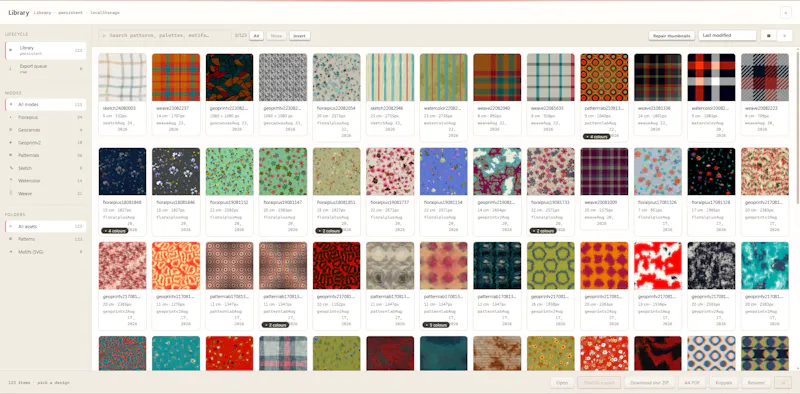This screenshot has height=394, width=800.
Task: Click the A4 PDF button
Action: pyautogui.click(x=691, y=382)
